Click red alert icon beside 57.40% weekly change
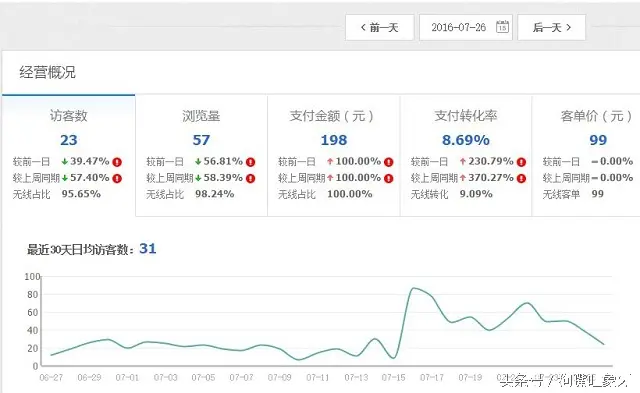Image resolution: width=640 pixels, height=393 pixels. (x=117, y=178)
